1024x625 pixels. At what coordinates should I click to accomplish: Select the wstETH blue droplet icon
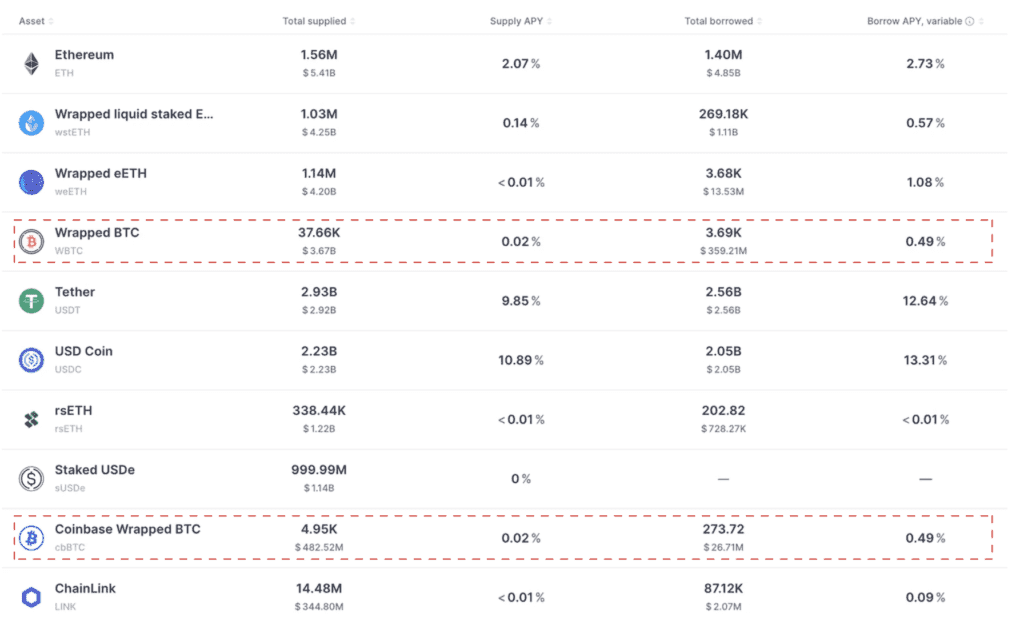point(31,123)
